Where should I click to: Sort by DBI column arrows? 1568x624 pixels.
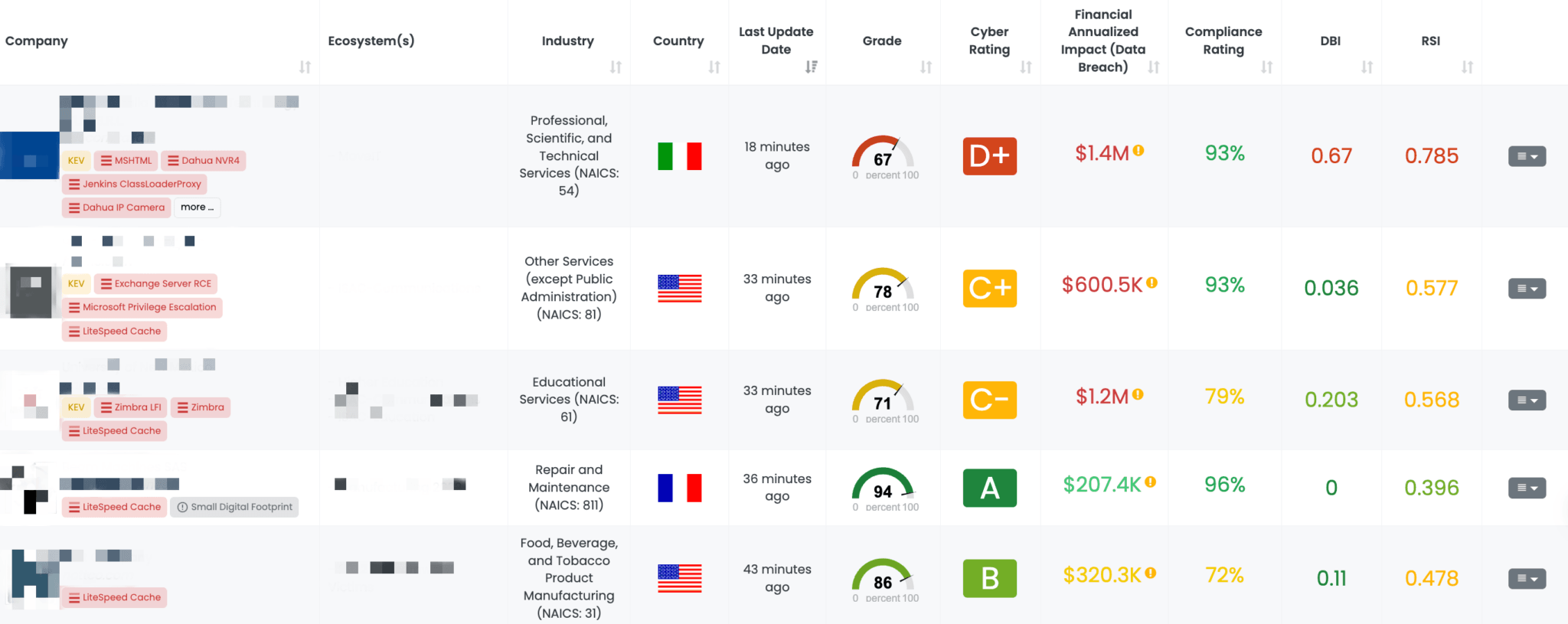(1367, 67)
